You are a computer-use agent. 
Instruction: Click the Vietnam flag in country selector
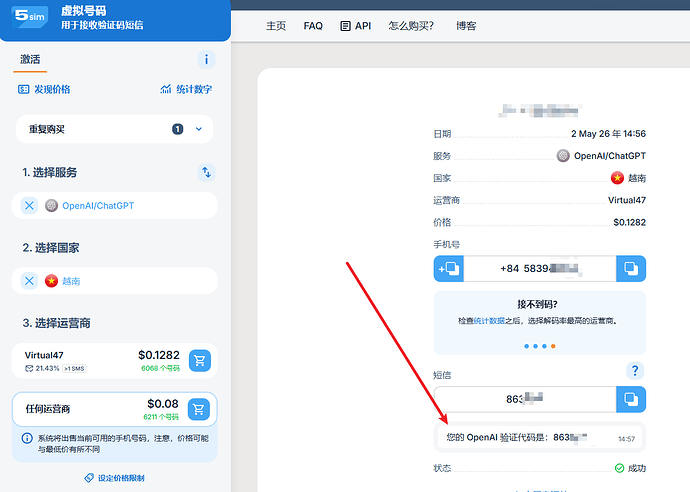51,281
